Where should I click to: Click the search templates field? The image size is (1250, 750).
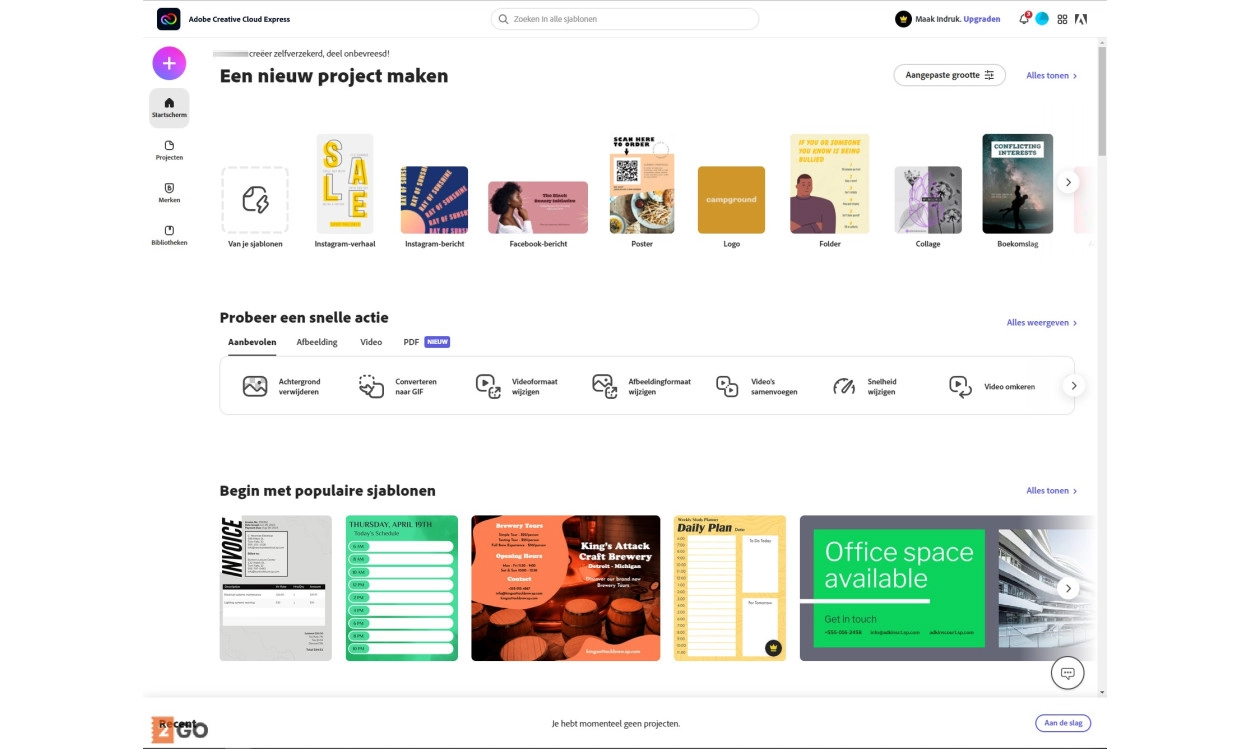(625, 19)
